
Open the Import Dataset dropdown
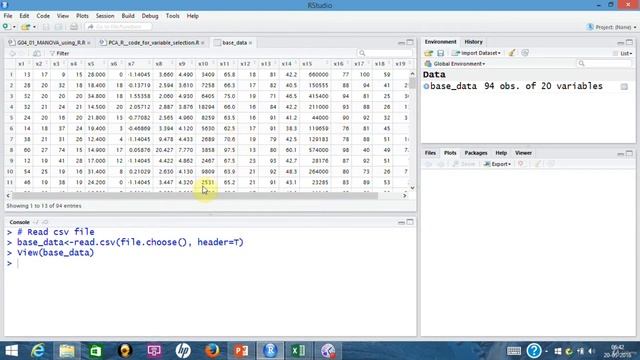(x=476, y=53)
